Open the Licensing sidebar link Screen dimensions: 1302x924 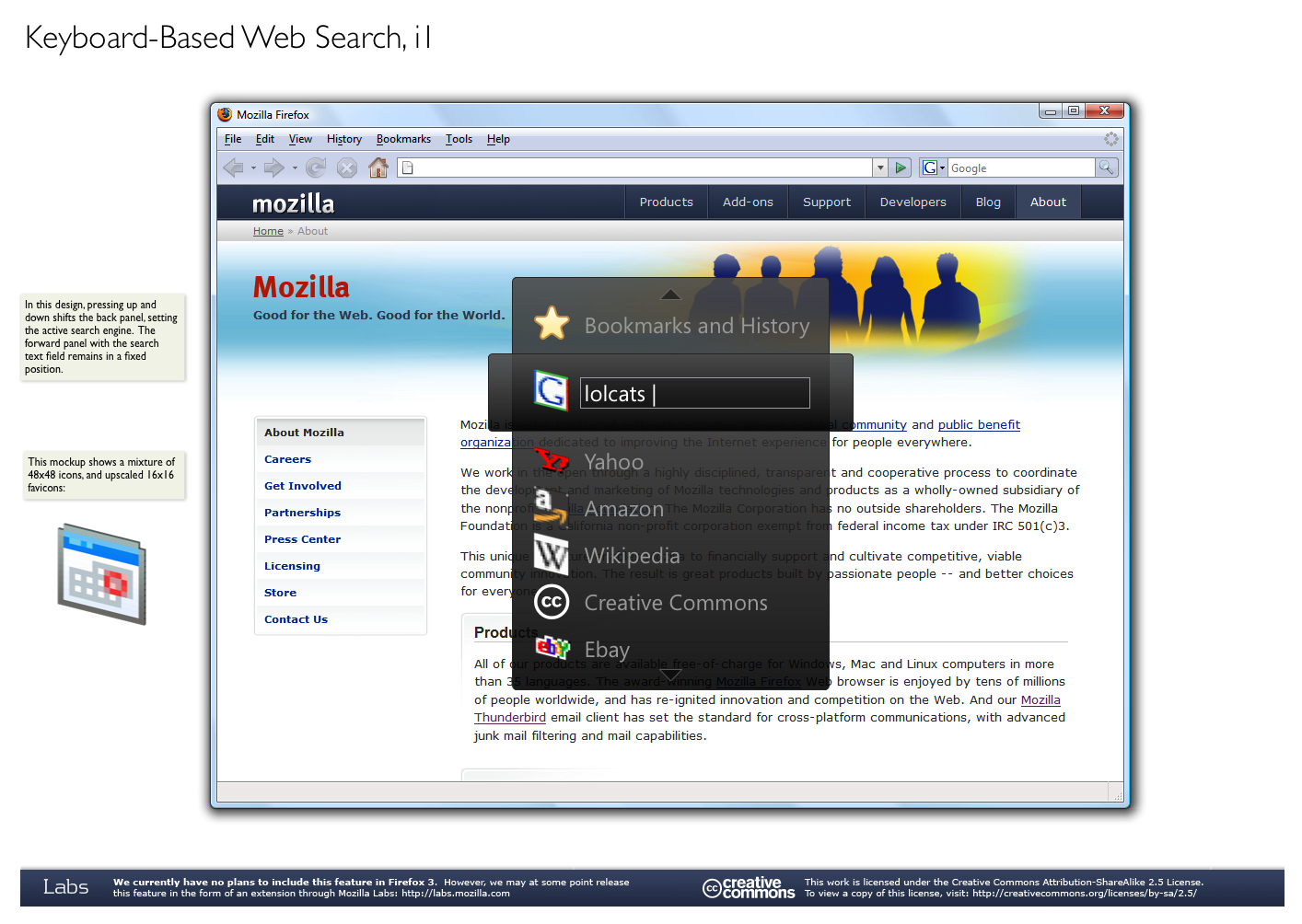pyautogui.click(x=292, y=566)
